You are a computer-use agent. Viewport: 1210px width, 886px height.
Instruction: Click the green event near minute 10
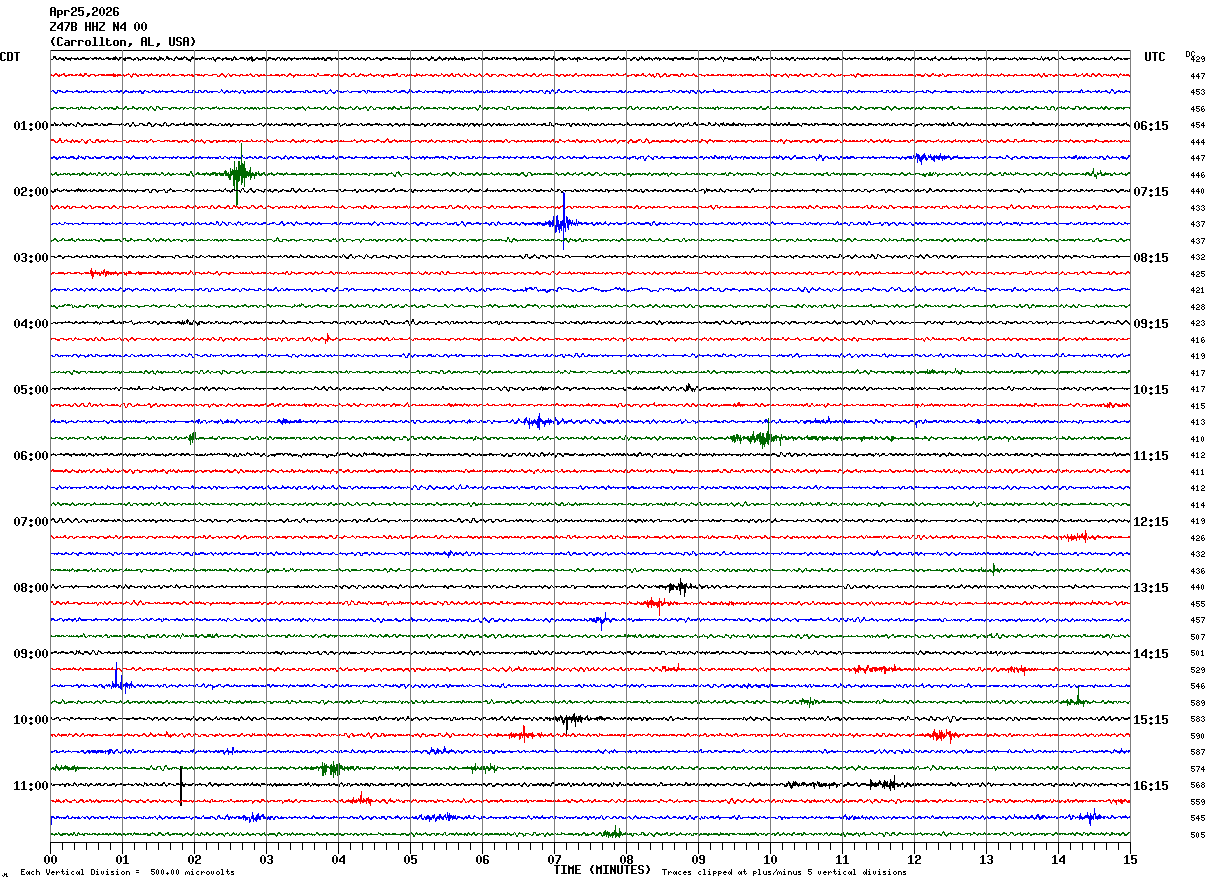[765, 437]
